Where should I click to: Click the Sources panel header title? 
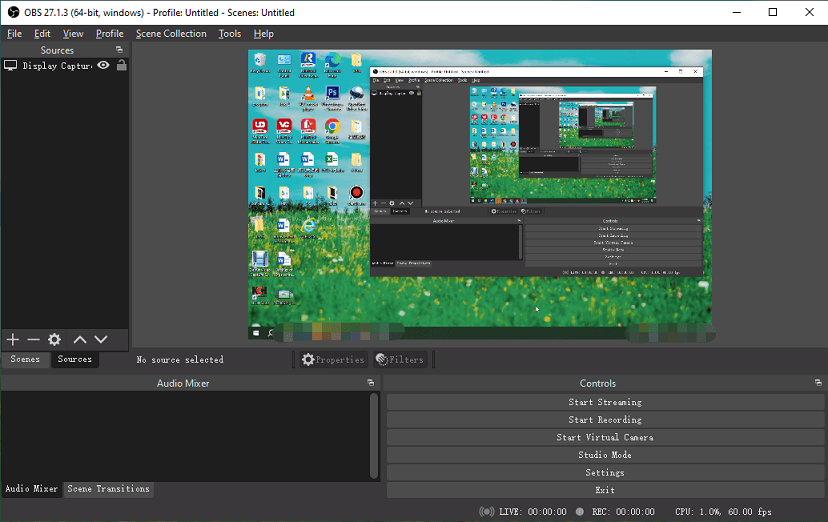pyautogui.click(x=57, y=50)
